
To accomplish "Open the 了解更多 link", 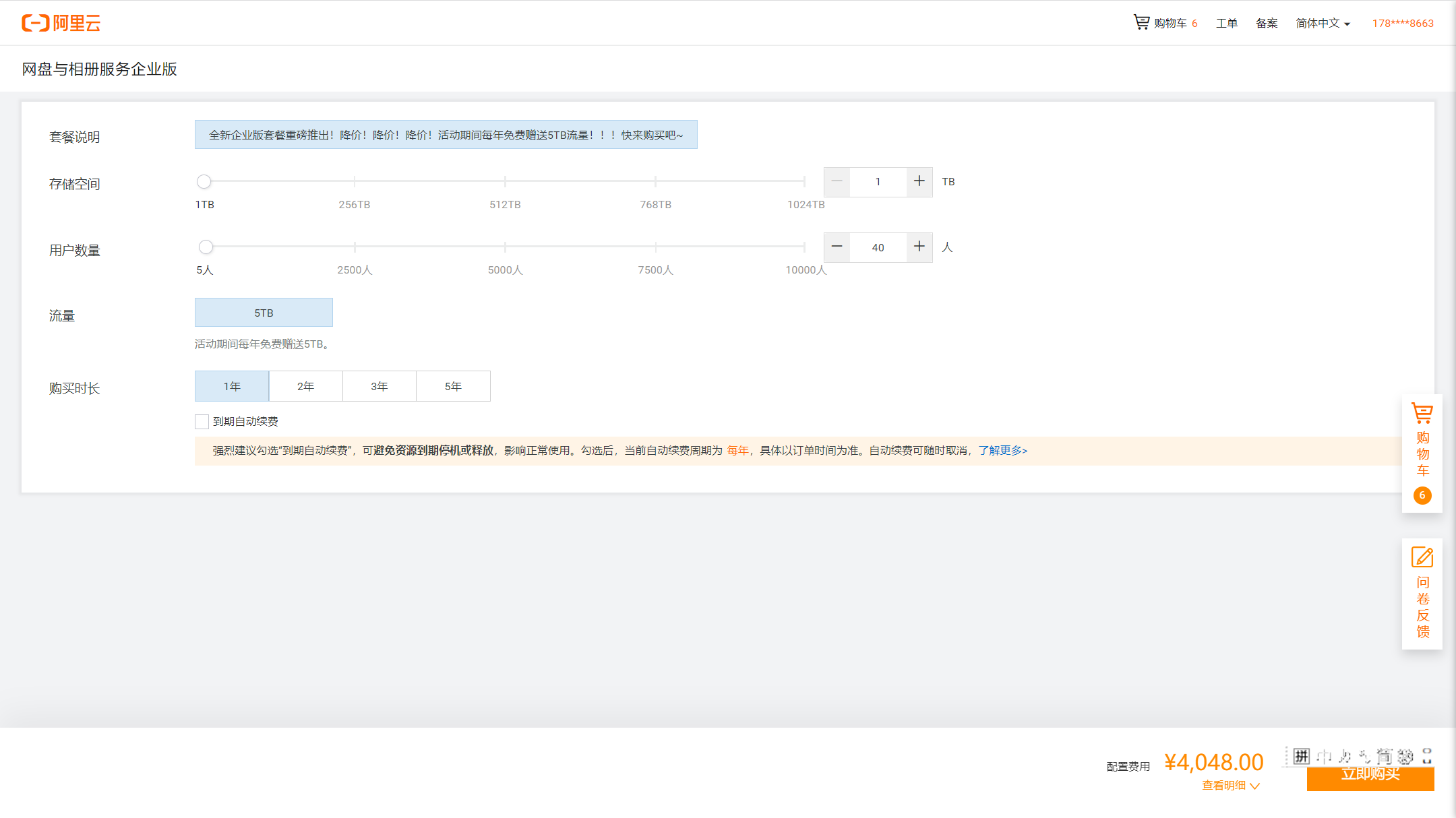I will [1002, 451].
